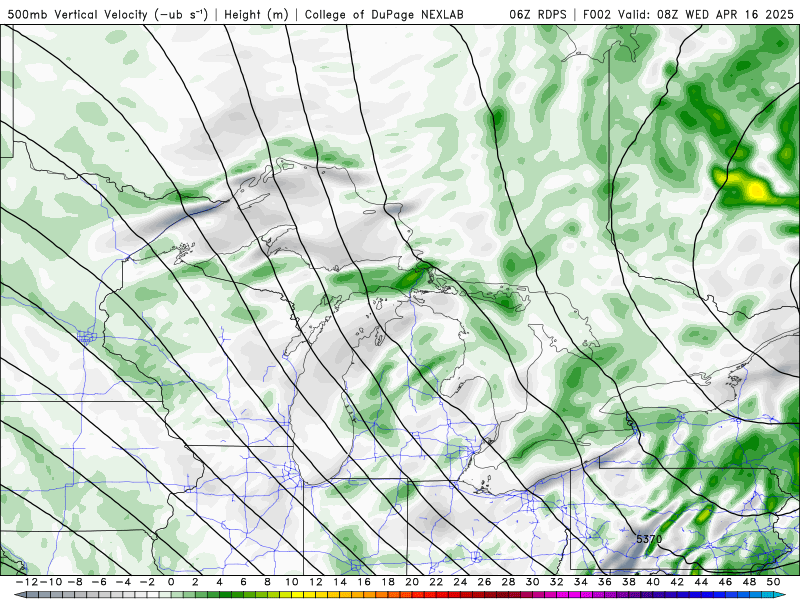Click the 32 label on the color scale

(556, 582)
